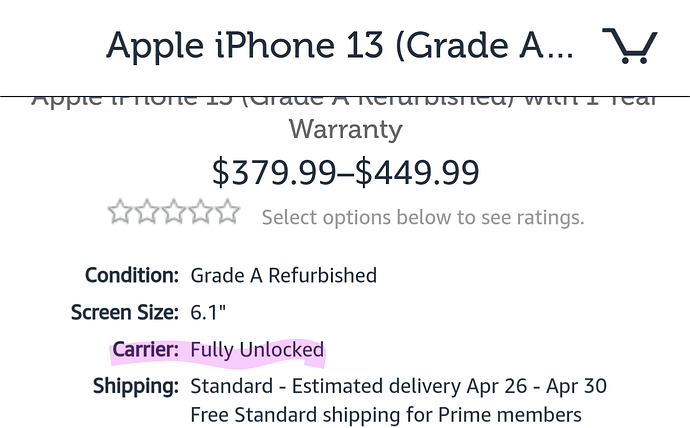The image size is (690, 428).
Task: Open the shopping cart icon
Action: pos(630,45)
